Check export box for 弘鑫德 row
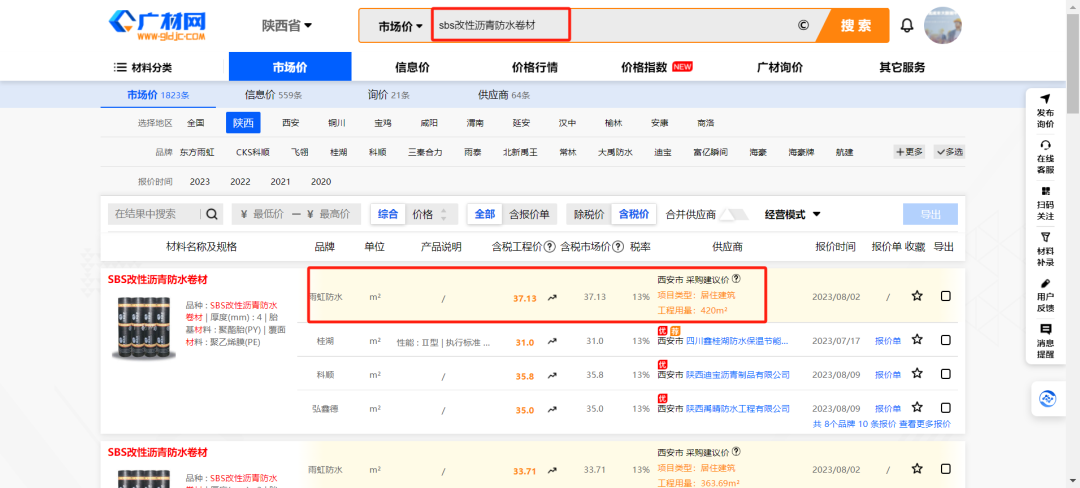The width and height of the screenshot is (1080, 488). tap(946, 407)
